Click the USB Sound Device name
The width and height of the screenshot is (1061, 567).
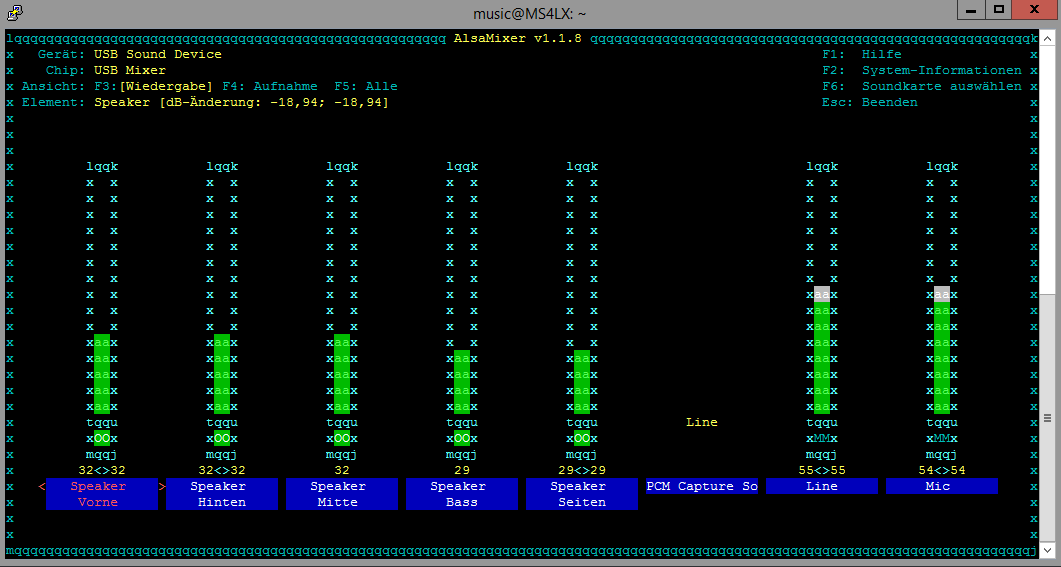[x=158, y=54]
